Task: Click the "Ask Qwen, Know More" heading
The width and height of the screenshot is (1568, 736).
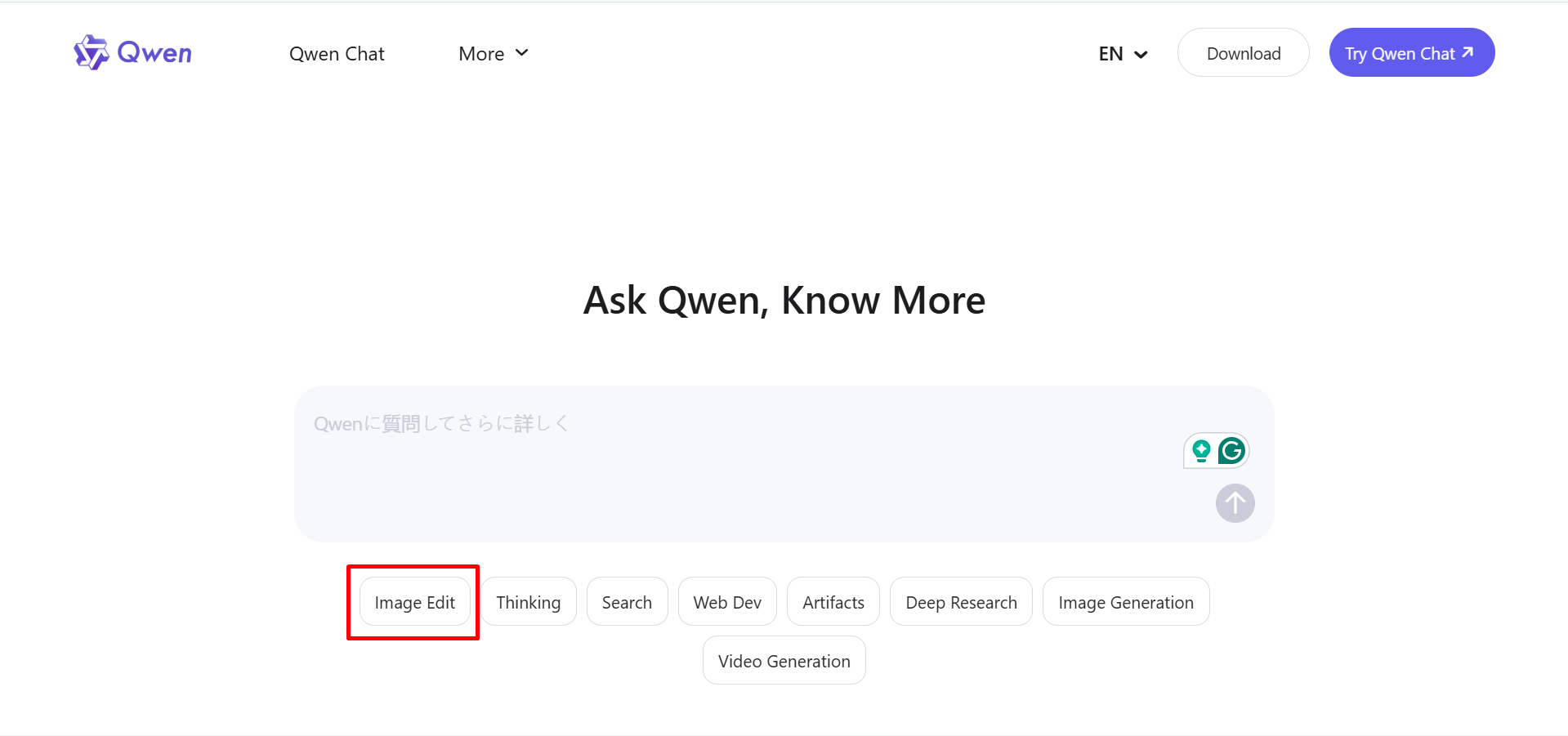Action: pos(784,301)
